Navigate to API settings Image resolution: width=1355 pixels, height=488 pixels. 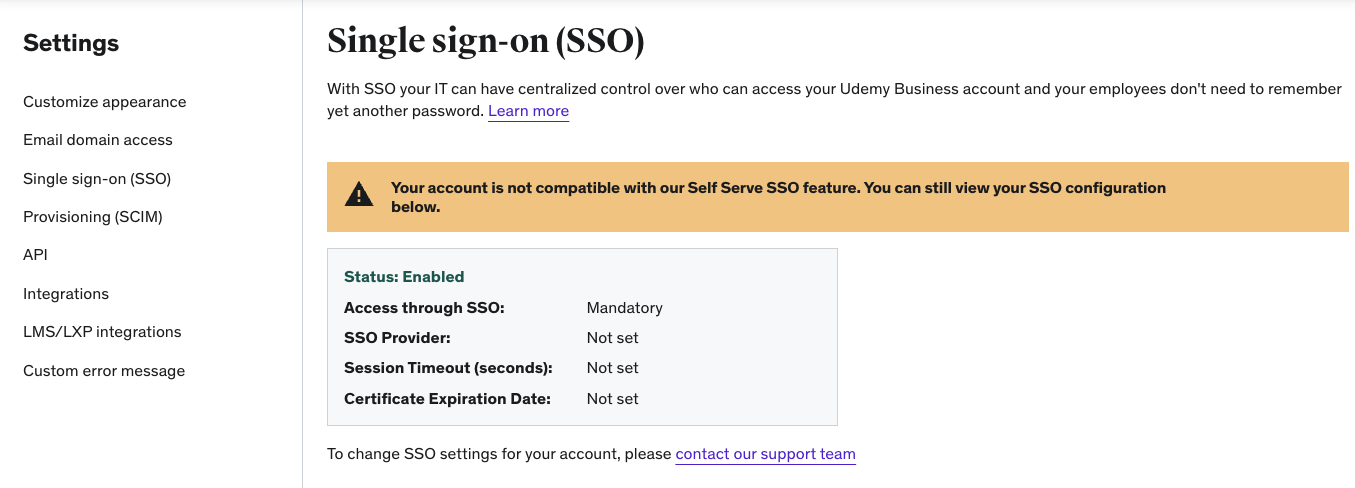click(35, 255)
